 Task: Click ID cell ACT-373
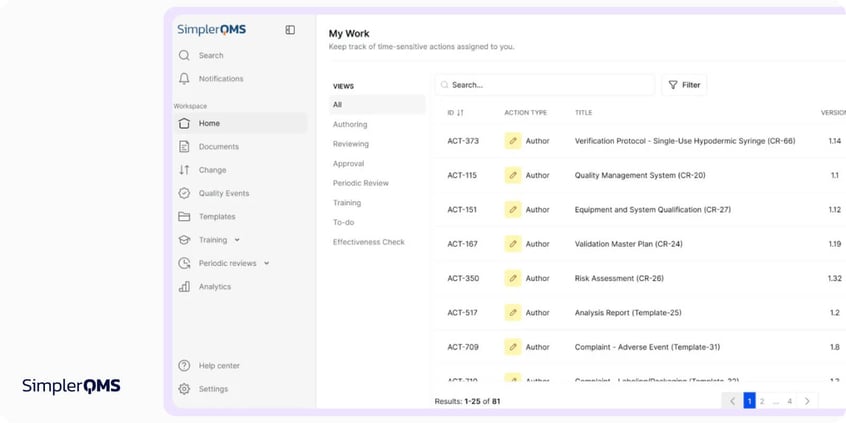(463, 141)
